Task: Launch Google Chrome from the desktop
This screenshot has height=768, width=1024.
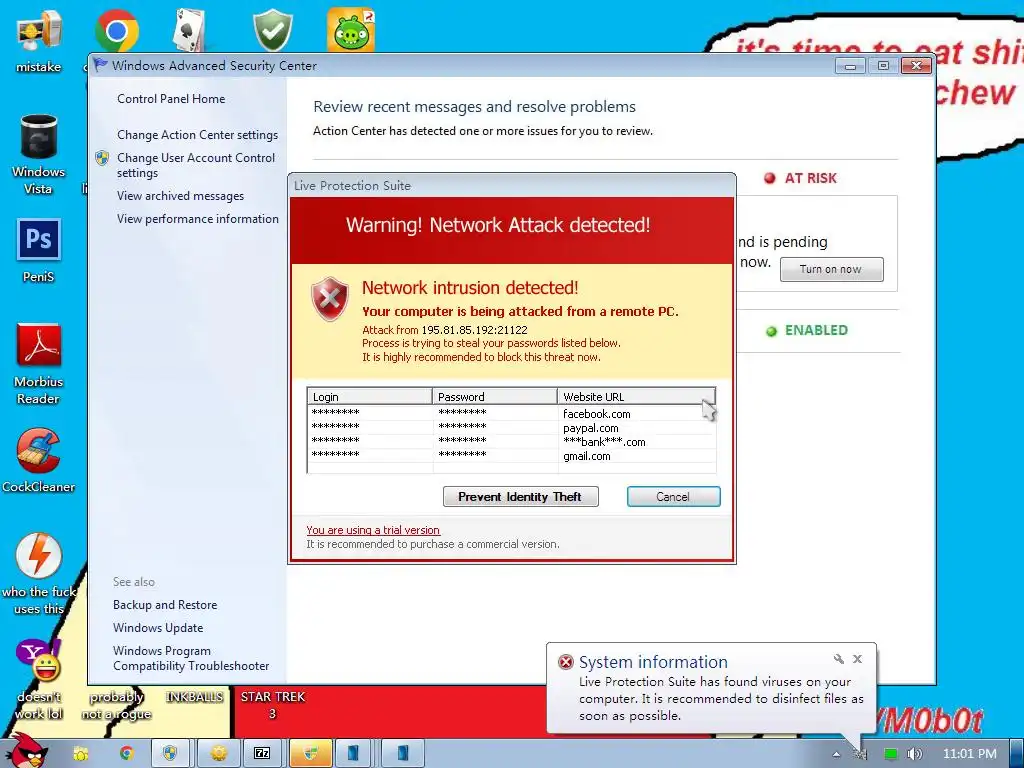Action: coord(116,30)
